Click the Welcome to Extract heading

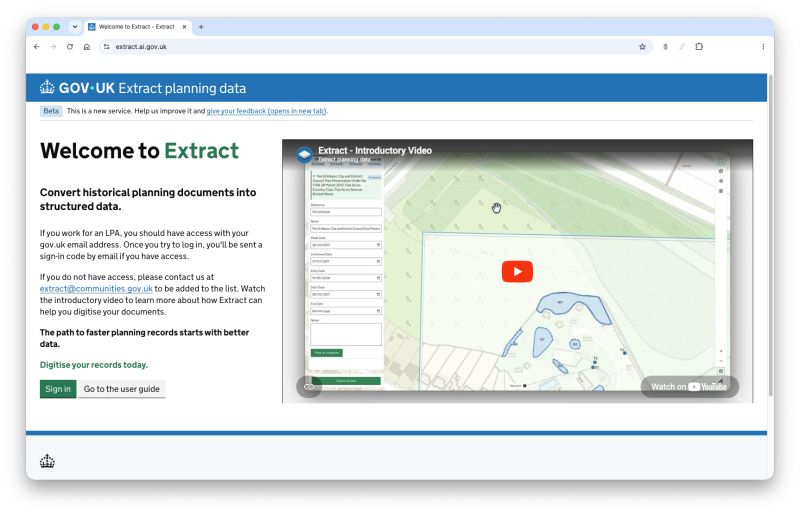pyautogui.click(x=139, y=151)
